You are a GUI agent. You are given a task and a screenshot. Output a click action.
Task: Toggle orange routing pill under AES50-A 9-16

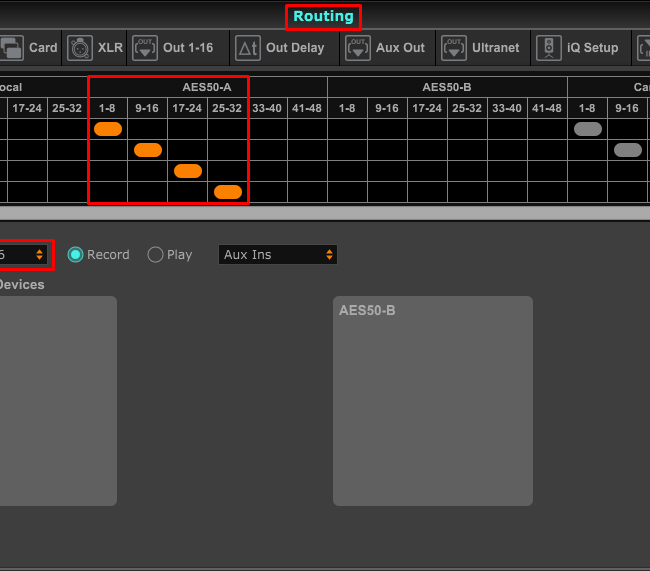coord(148,150)
